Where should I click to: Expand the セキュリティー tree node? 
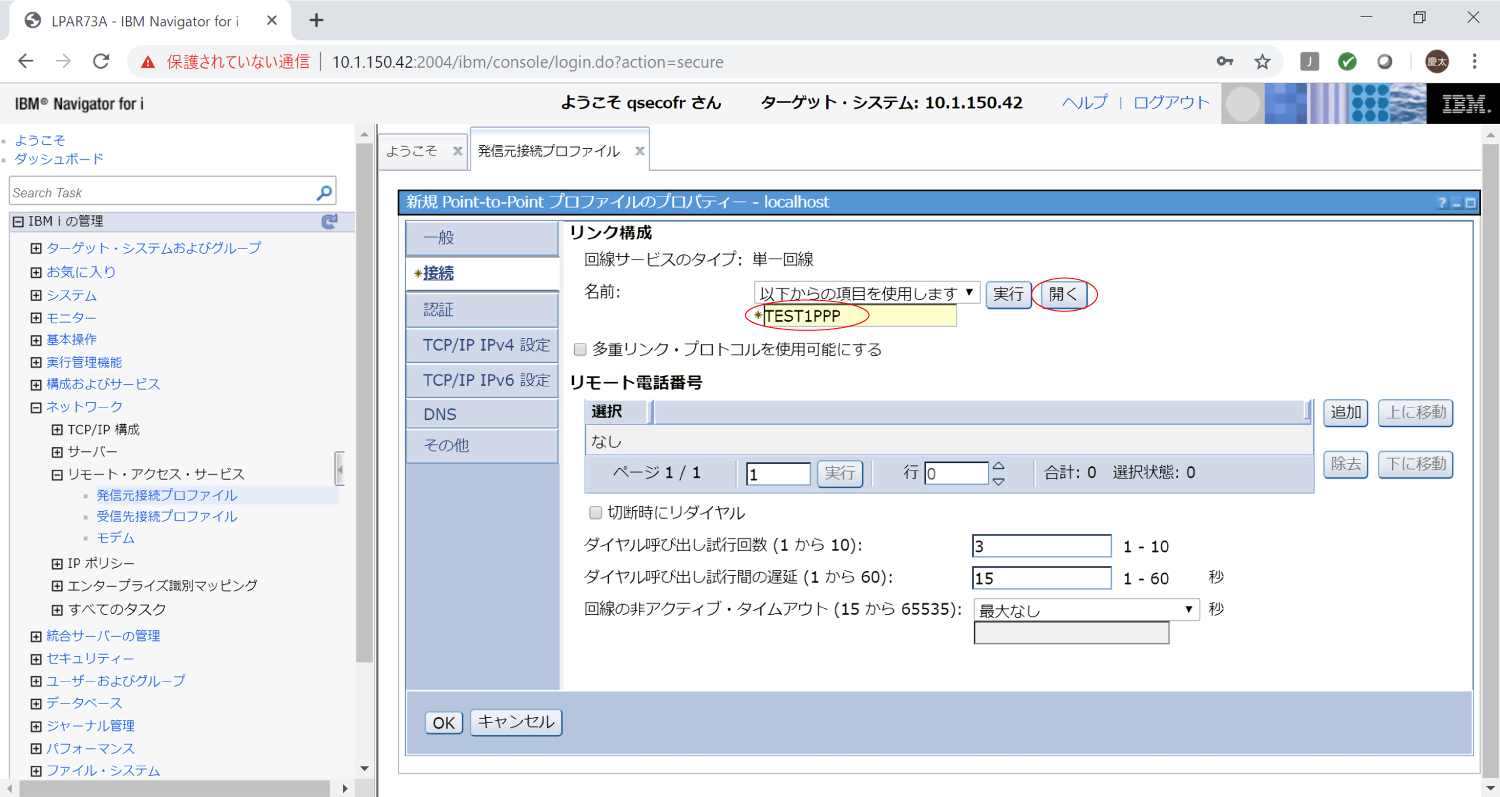(36, 658)
